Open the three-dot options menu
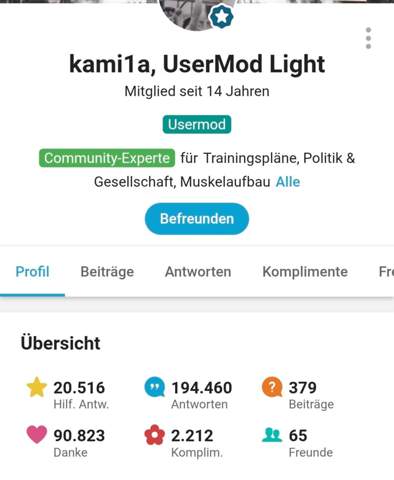This screenshot has height=480, width=394. pos(368,38)
